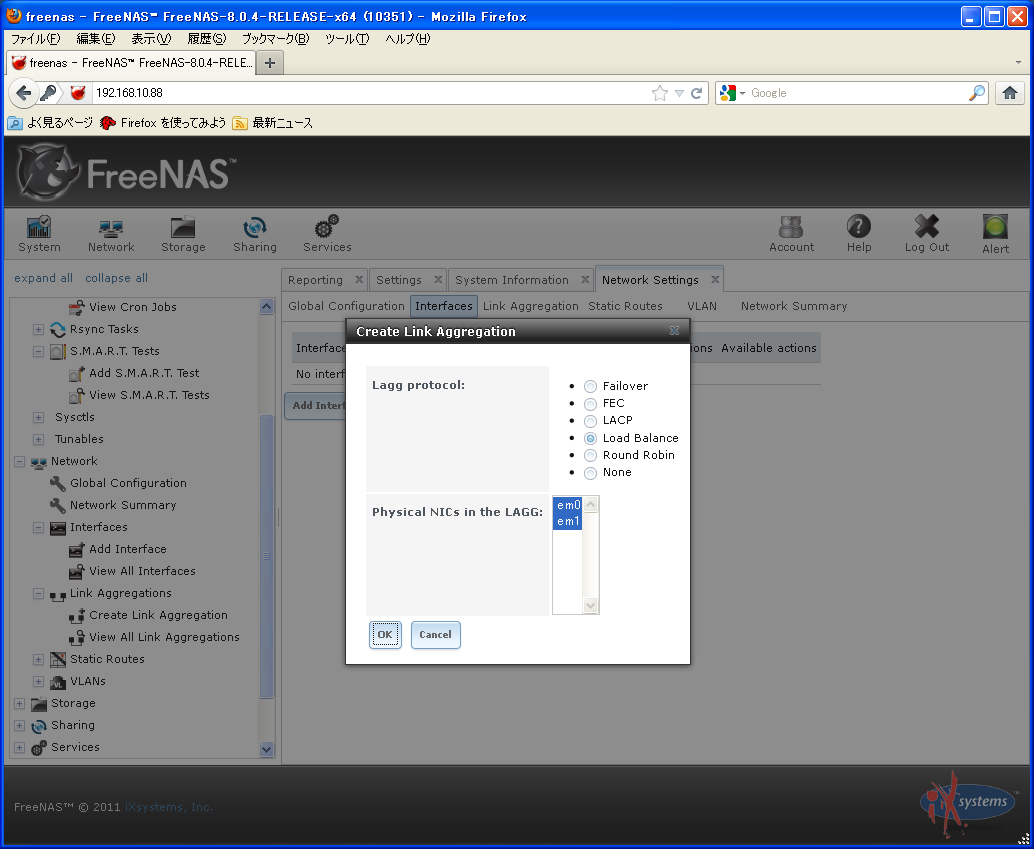Expand the Tunables tree node
The width and height of the screenshot is (1034, 849).
[x=38, y=439]
